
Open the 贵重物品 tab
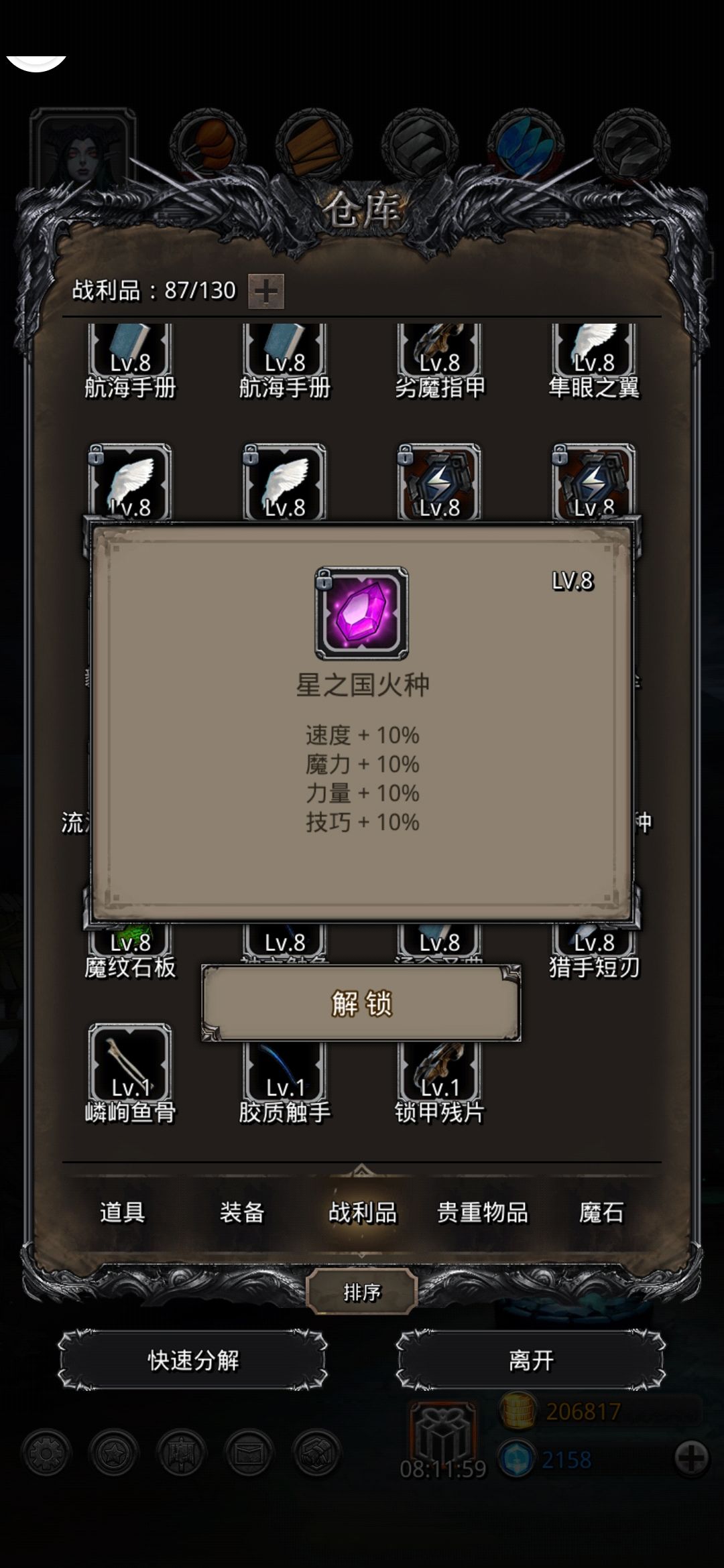click(x=482, y=1212)
